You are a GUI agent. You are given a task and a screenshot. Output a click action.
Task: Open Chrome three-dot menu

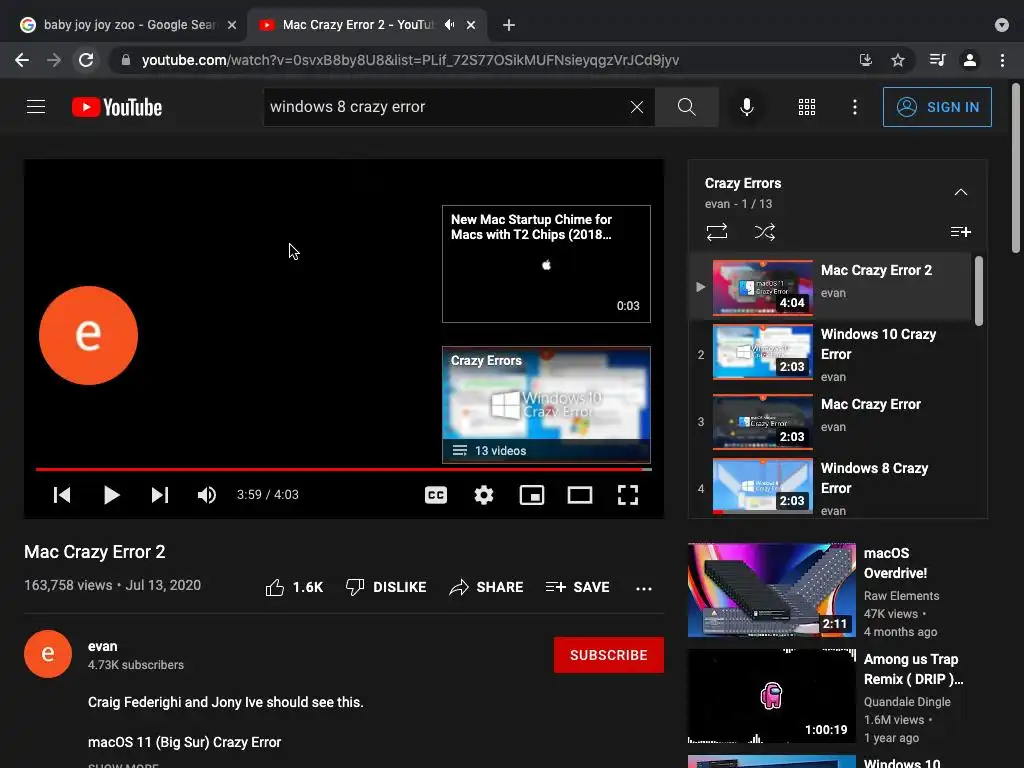pyautogui.click(x=1002, y=60)
